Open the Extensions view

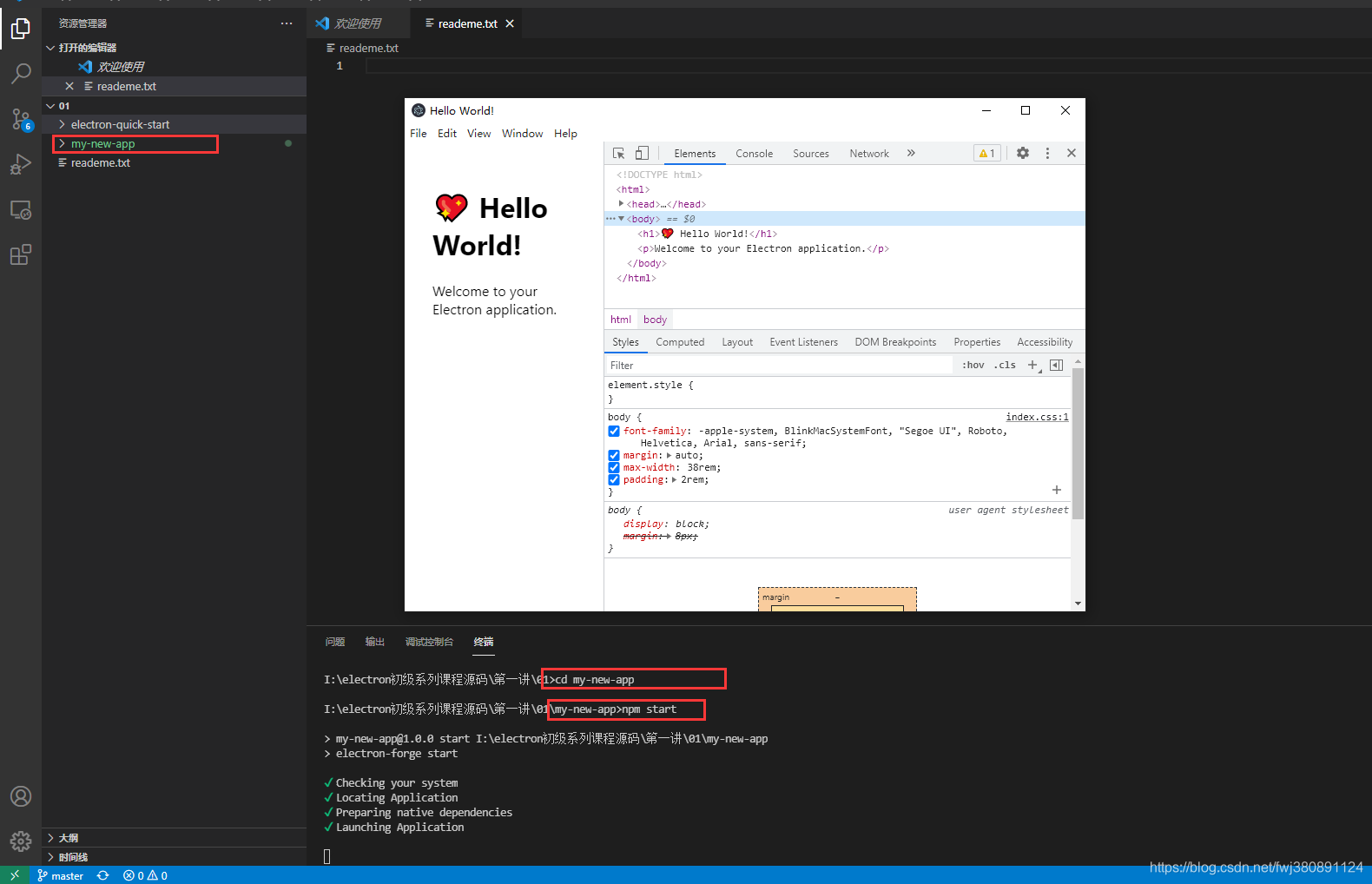[x=21, y=254]
